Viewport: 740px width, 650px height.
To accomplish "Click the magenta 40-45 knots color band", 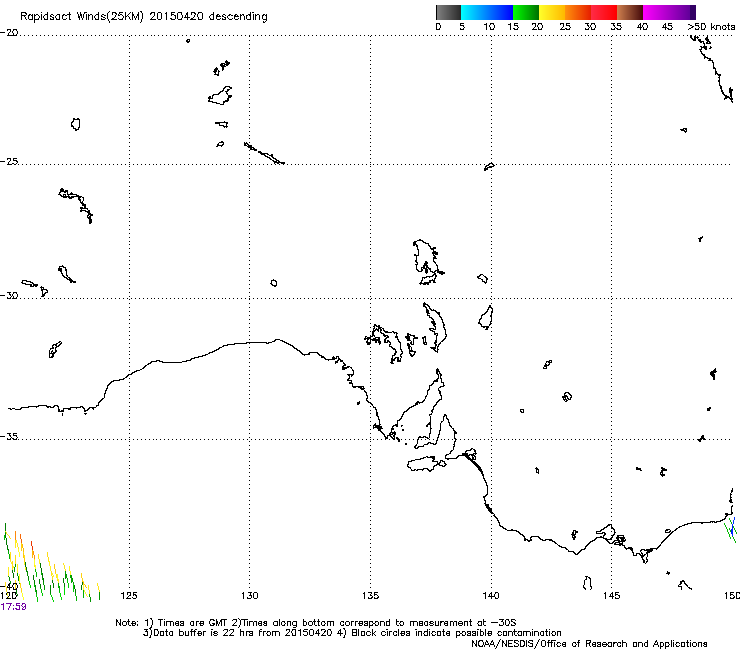I will click(656, 12).
